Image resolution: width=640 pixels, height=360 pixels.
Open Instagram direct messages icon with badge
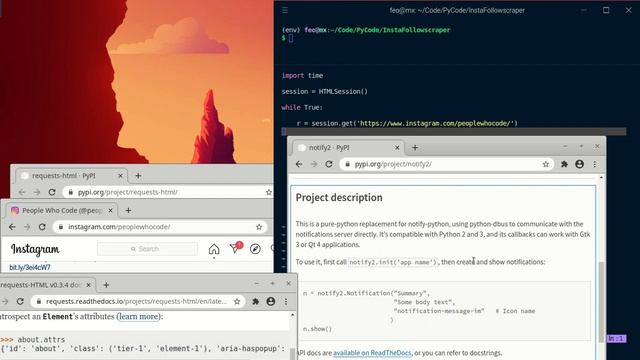[x=236, y=248]
